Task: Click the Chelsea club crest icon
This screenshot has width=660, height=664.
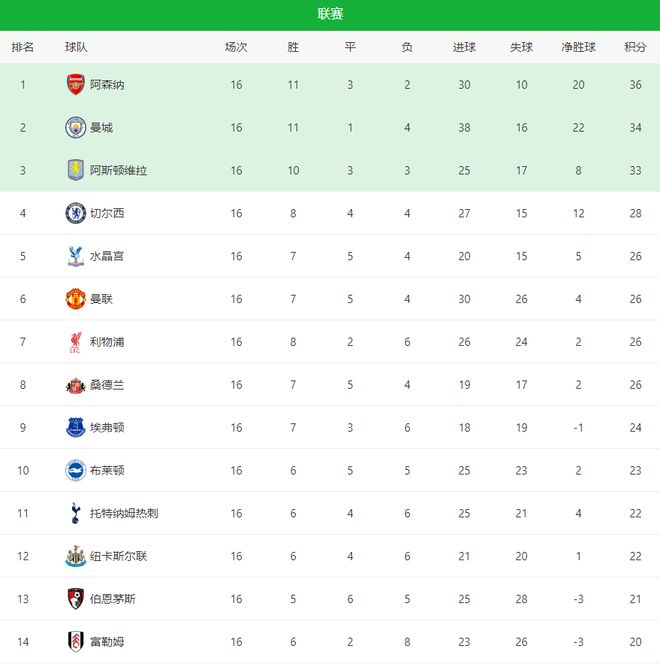Action: click(x=75, y=213)
